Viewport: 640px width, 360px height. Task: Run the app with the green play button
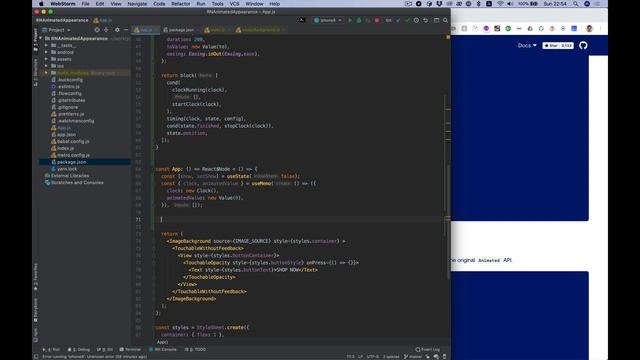[x=350, y=20]
